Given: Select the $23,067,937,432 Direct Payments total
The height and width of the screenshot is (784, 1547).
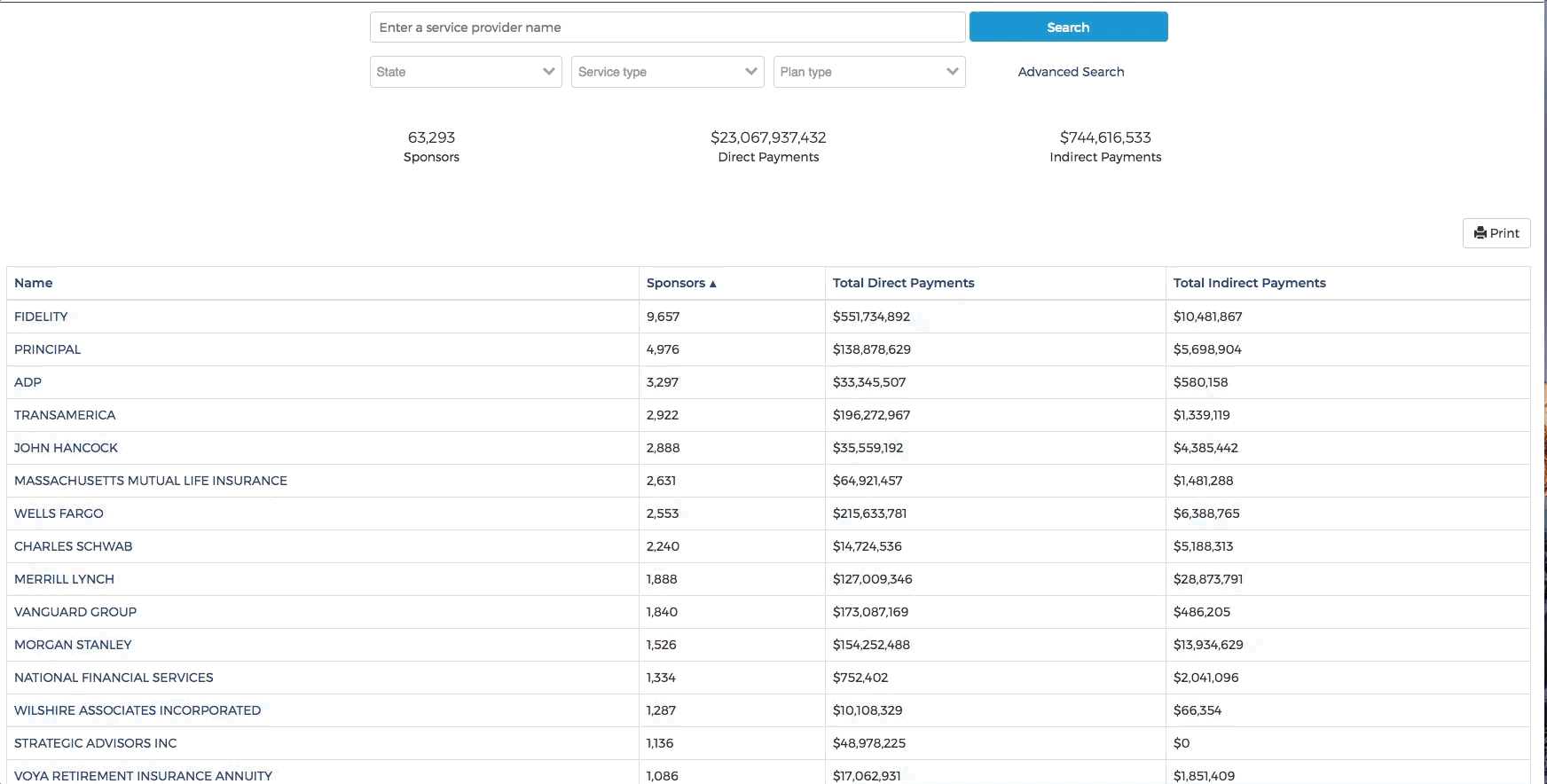Looking at the screenshot, I should 768,137.
